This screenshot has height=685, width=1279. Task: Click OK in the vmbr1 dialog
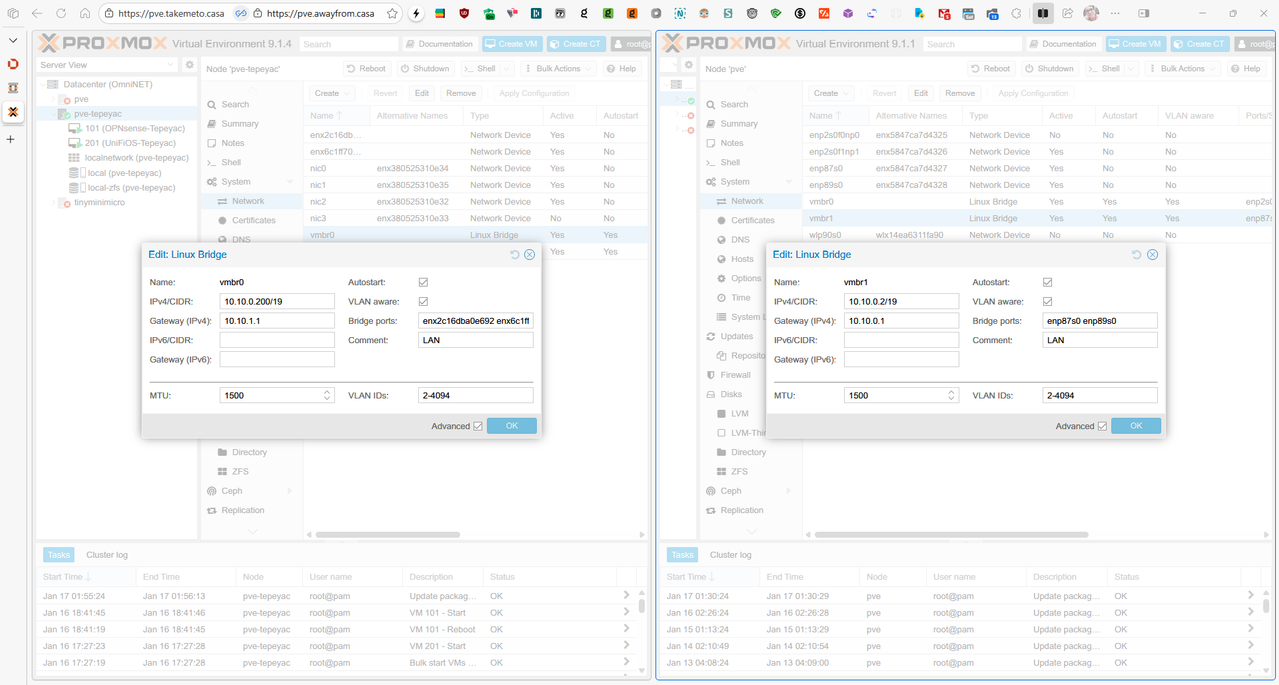[1136, 426]
